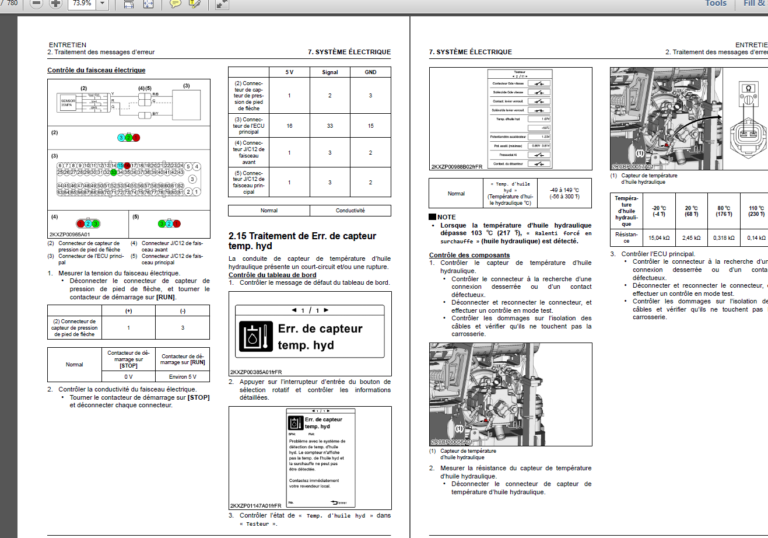Click the '2,45 kΩ' resistance value

coord(691,238)
